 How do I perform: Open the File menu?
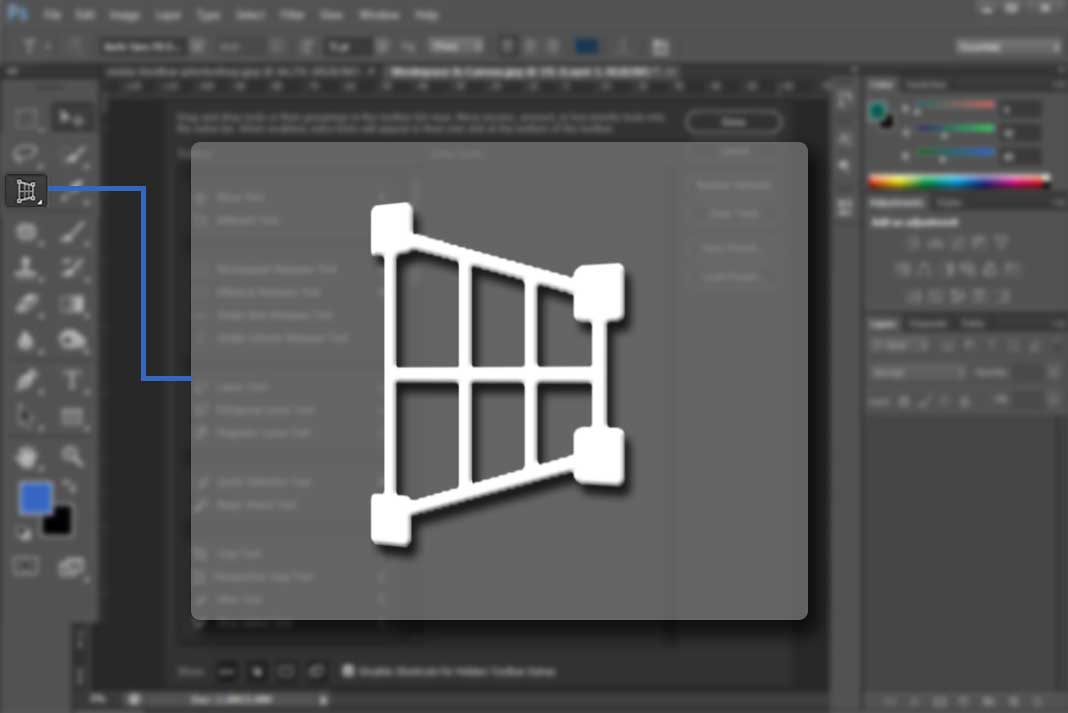[52, 14]
